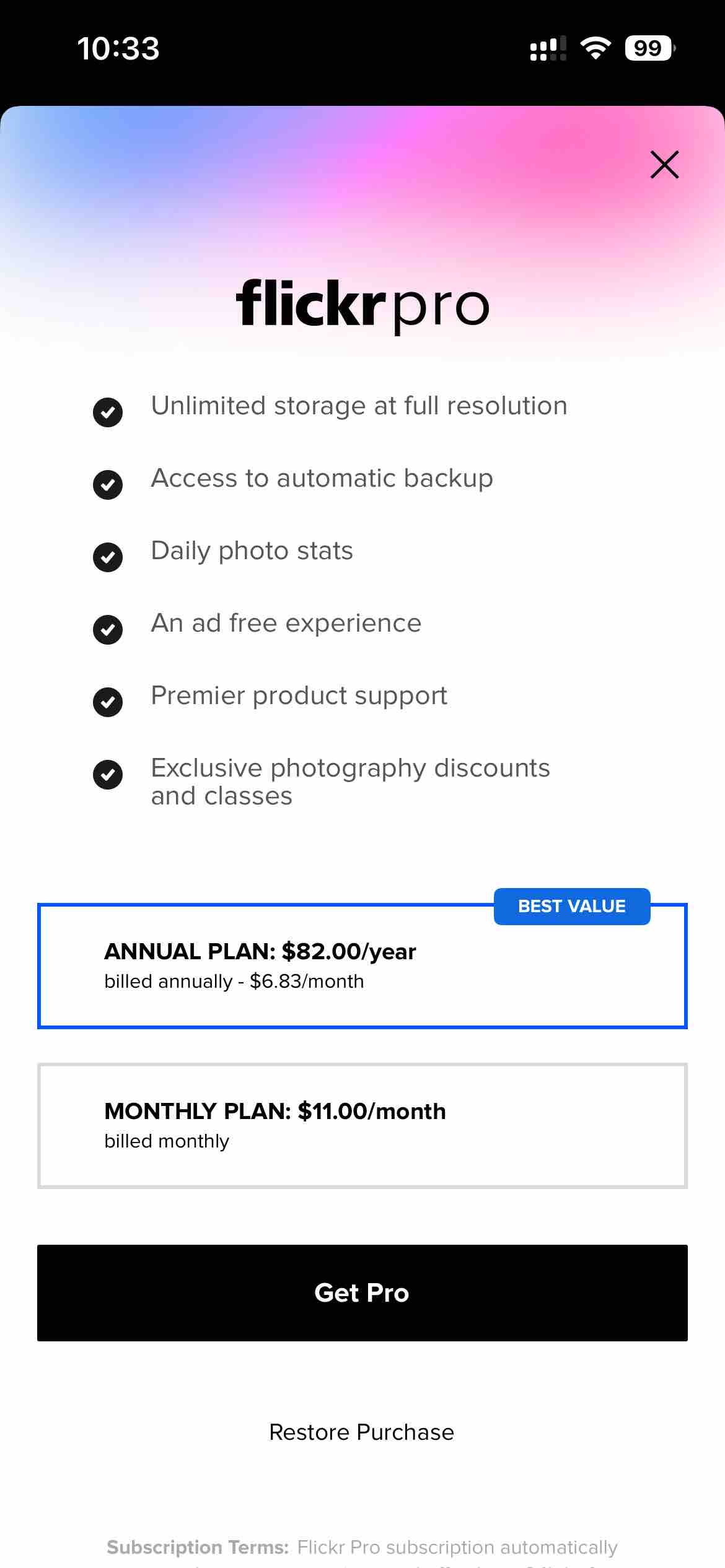This screenshot has width=725, height=1568.
Task: Tap the cellular signal bars
Action: pos(548,48)
